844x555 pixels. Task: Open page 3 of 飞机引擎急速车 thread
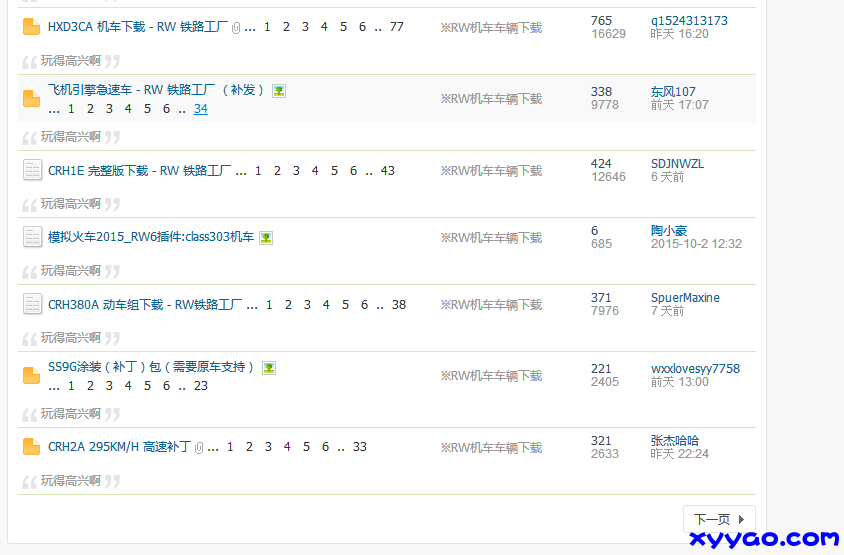[x=109, y=109]
